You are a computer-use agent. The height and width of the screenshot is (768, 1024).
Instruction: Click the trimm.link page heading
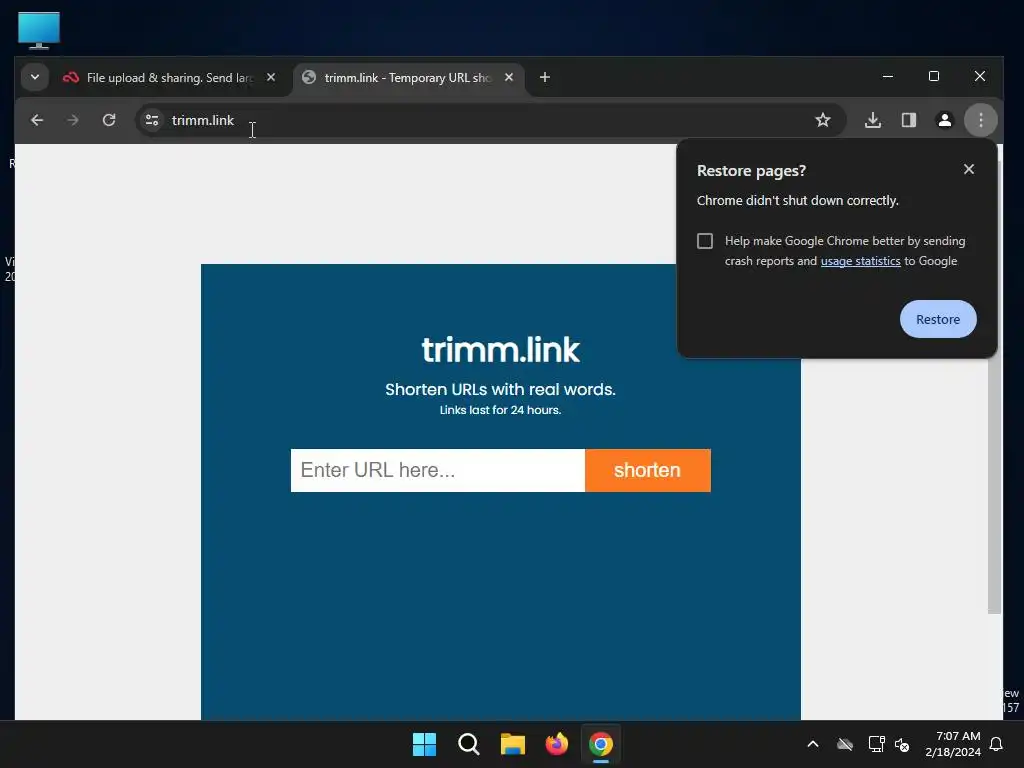(x=500, y=350)
